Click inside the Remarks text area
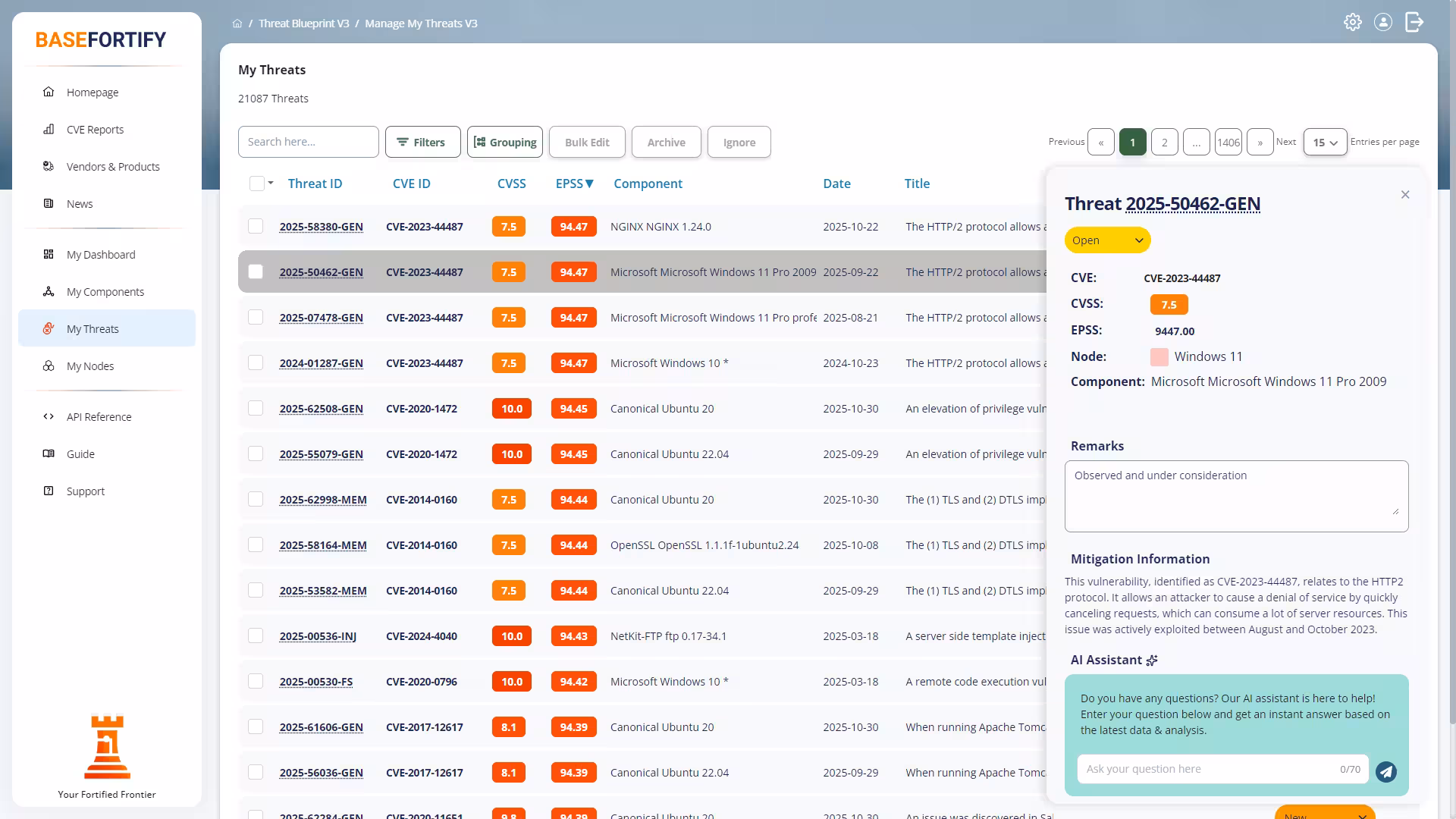This screenshot has height=819, width=1456. click(1235, 495)
